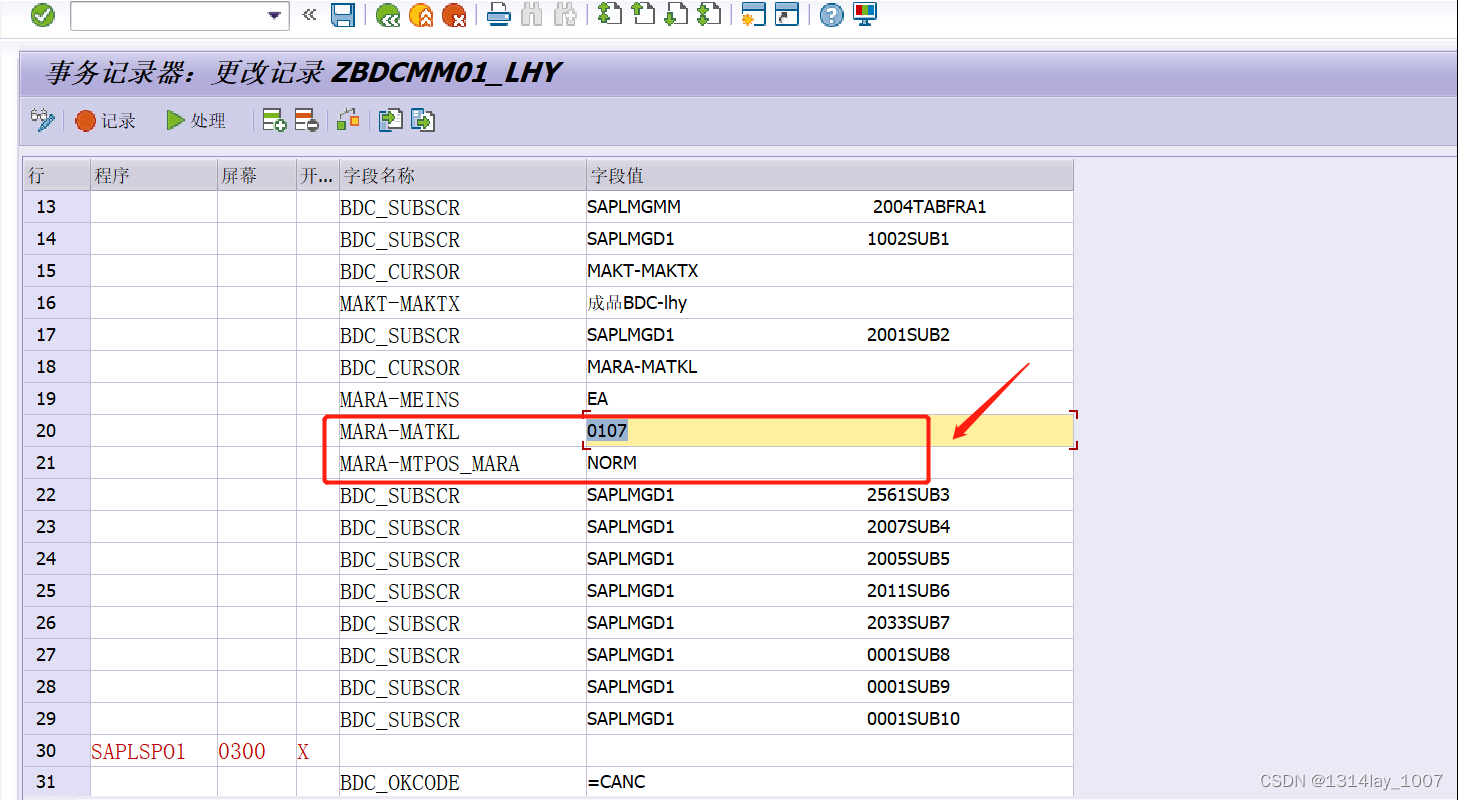Save the recording with floppy disk icon

pyautogui.click(x=343, y=15)
